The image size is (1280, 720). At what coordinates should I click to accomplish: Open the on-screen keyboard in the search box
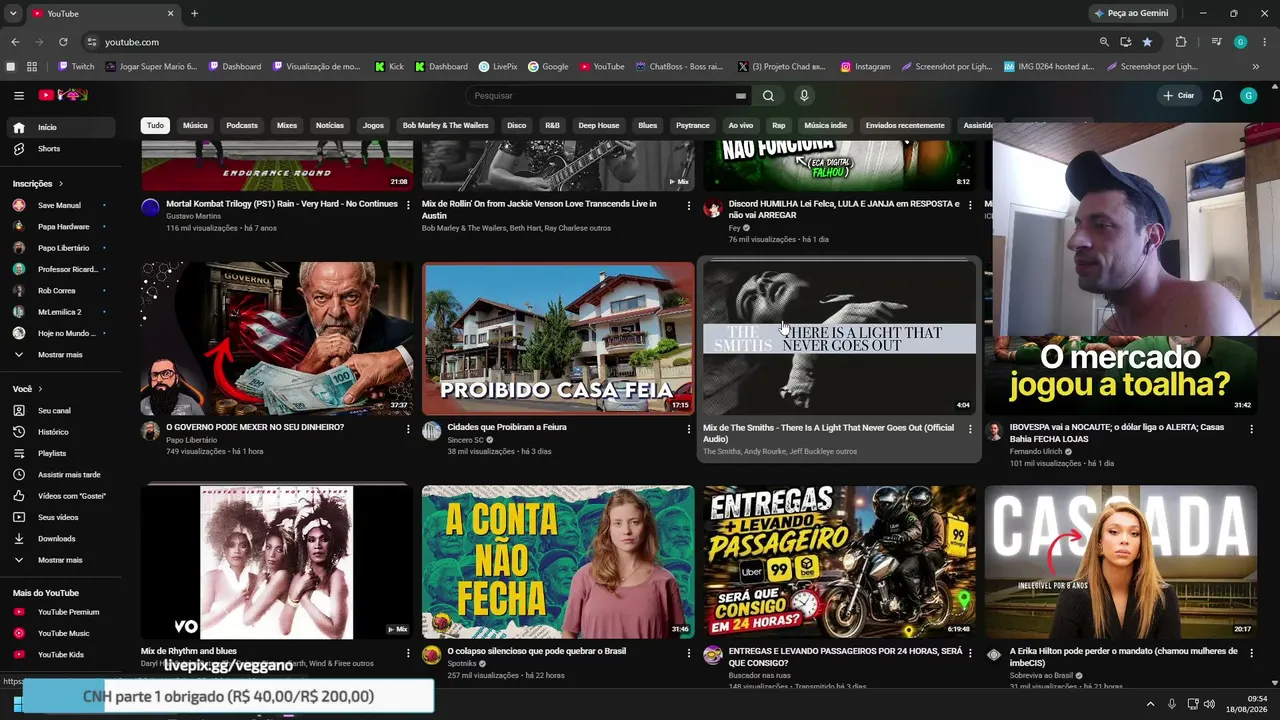[x=741, y=96]
